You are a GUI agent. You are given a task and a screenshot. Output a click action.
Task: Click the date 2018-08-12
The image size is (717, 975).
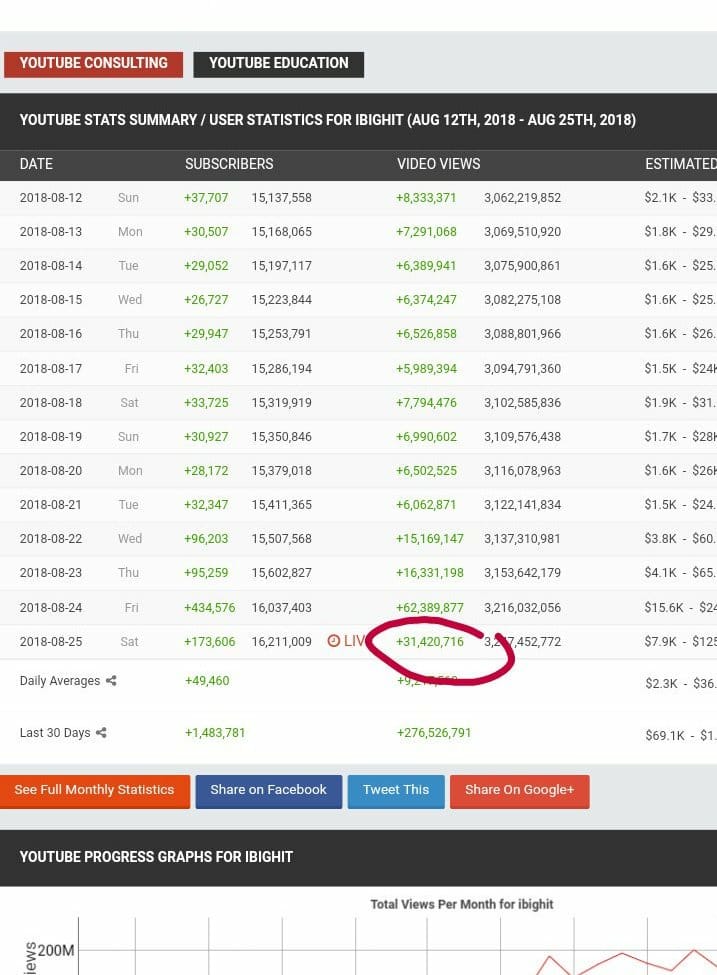tap(51, 198)
